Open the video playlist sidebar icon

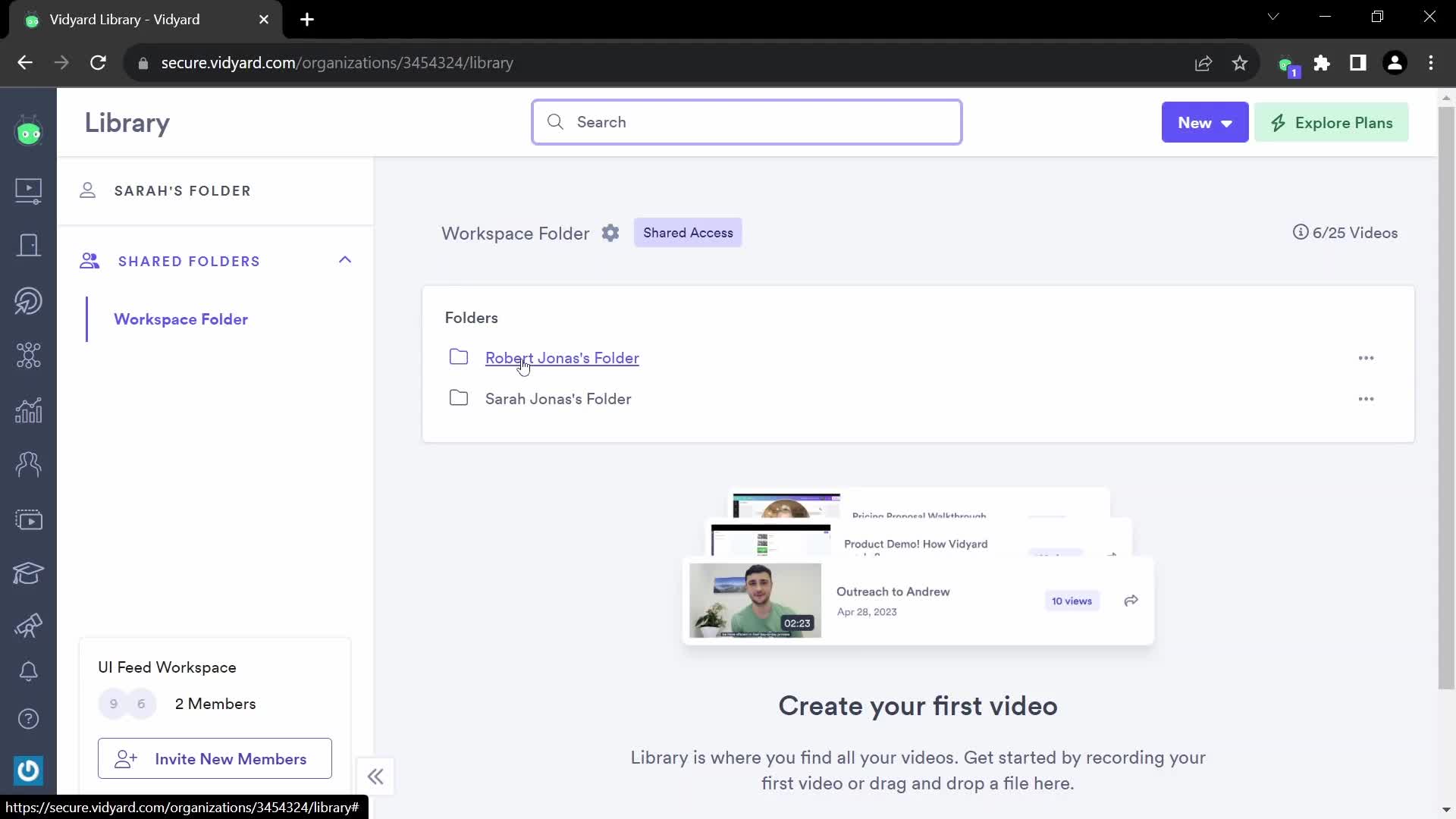coord(29,519)
